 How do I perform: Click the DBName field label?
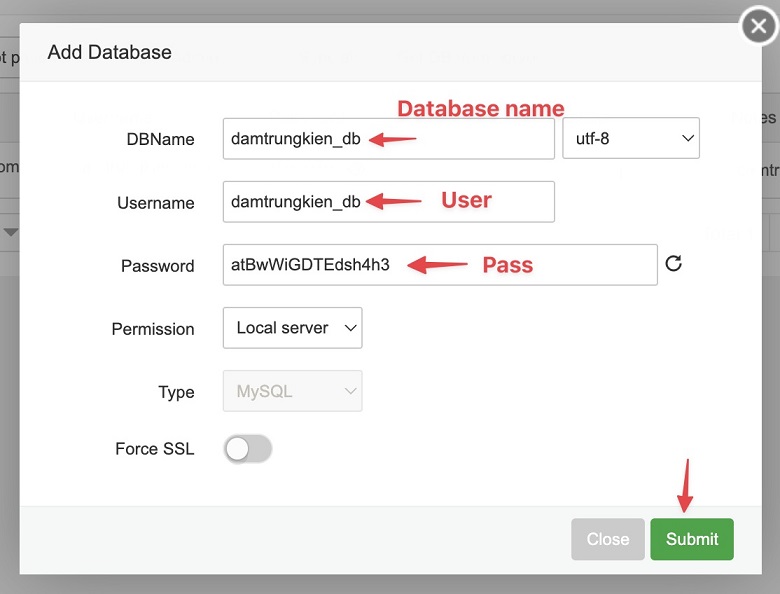point(162,140)
